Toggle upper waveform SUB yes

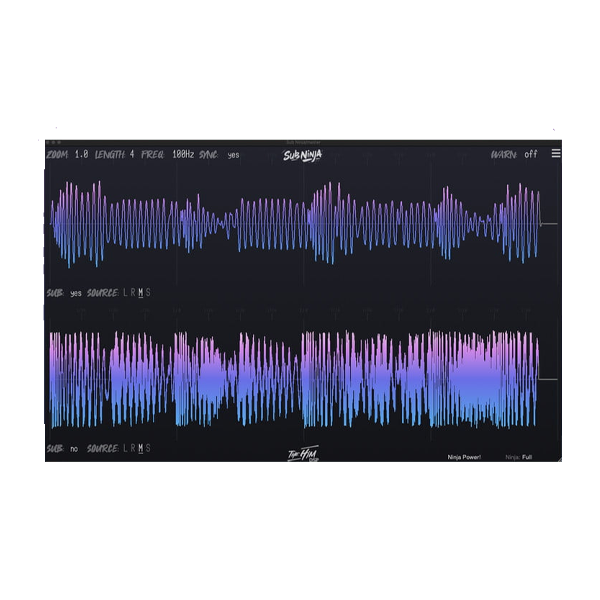click(75, 293)
